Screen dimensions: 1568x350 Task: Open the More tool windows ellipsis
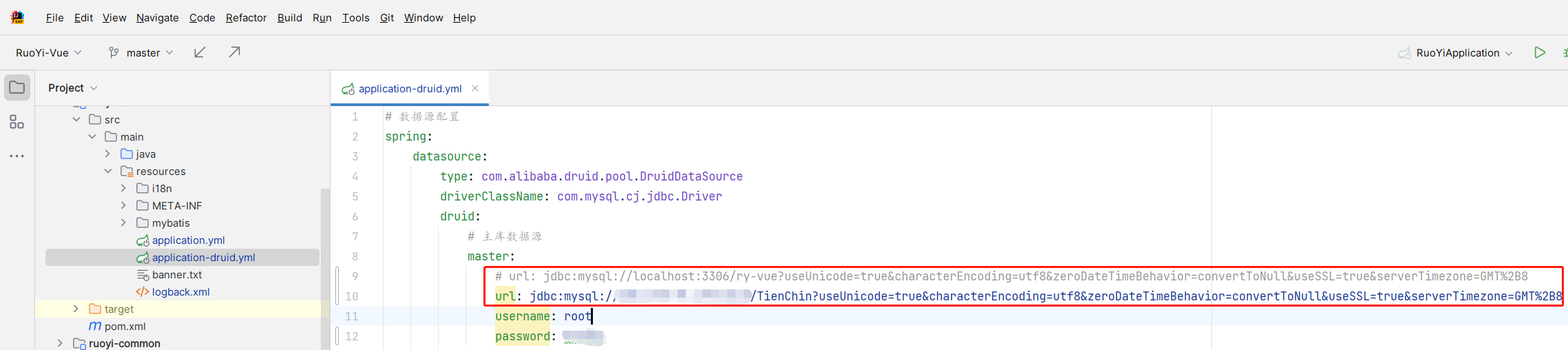[x=17, y=156]
